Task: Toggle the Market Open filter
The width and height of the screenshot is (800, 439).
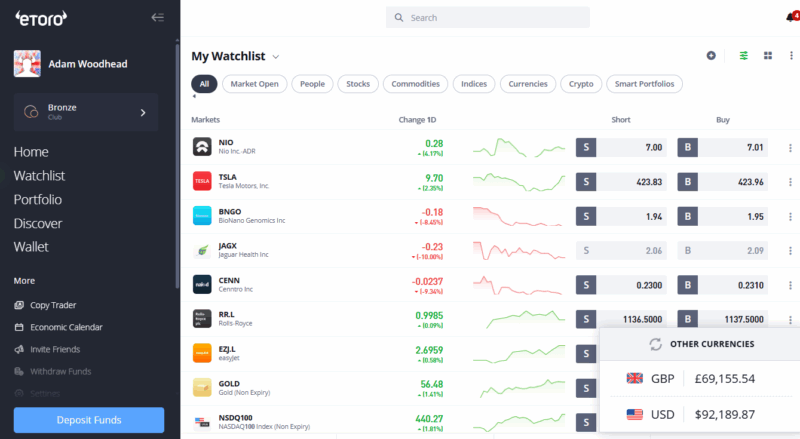Action: click(x=255, y=84)
